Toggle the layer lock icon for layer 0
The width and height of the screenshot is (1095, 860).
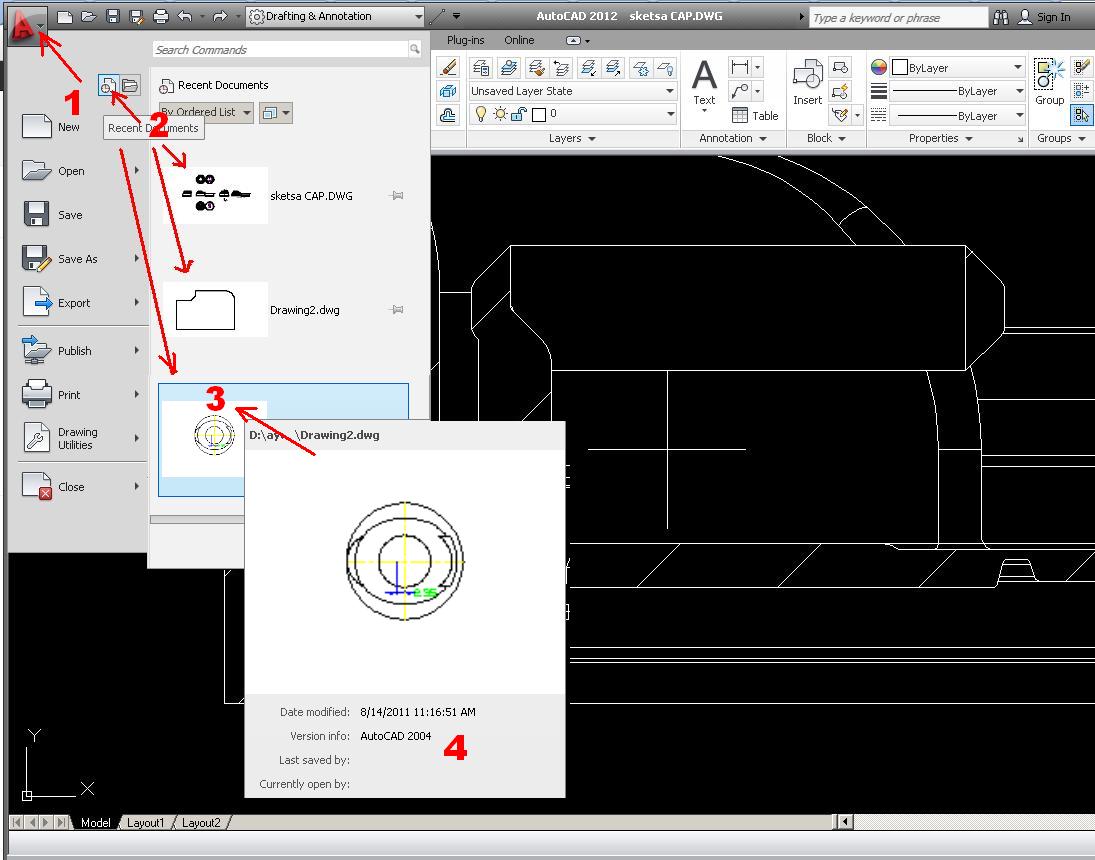(518, 114)
